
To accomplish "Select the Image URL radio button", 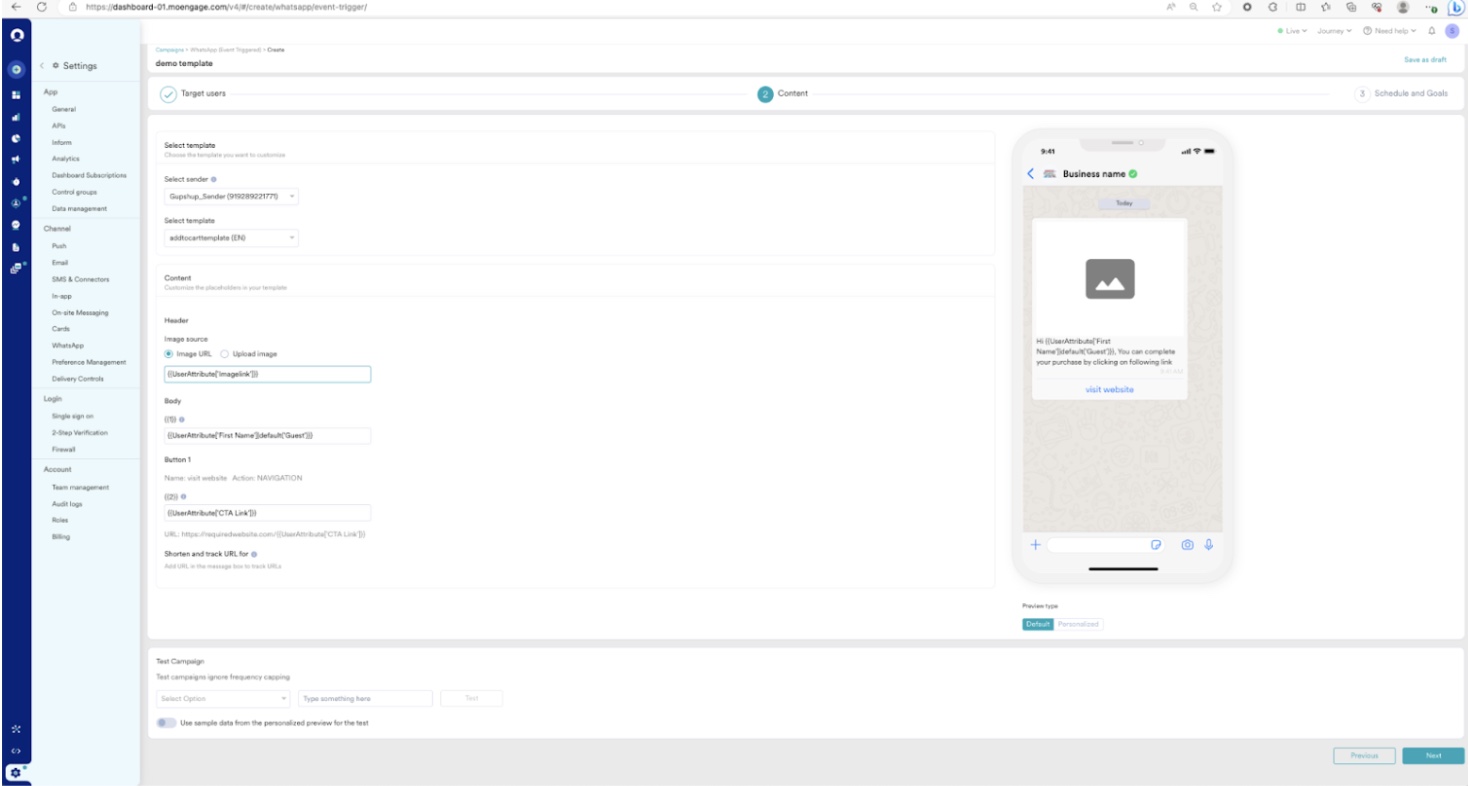I will (x=169, y=354).
